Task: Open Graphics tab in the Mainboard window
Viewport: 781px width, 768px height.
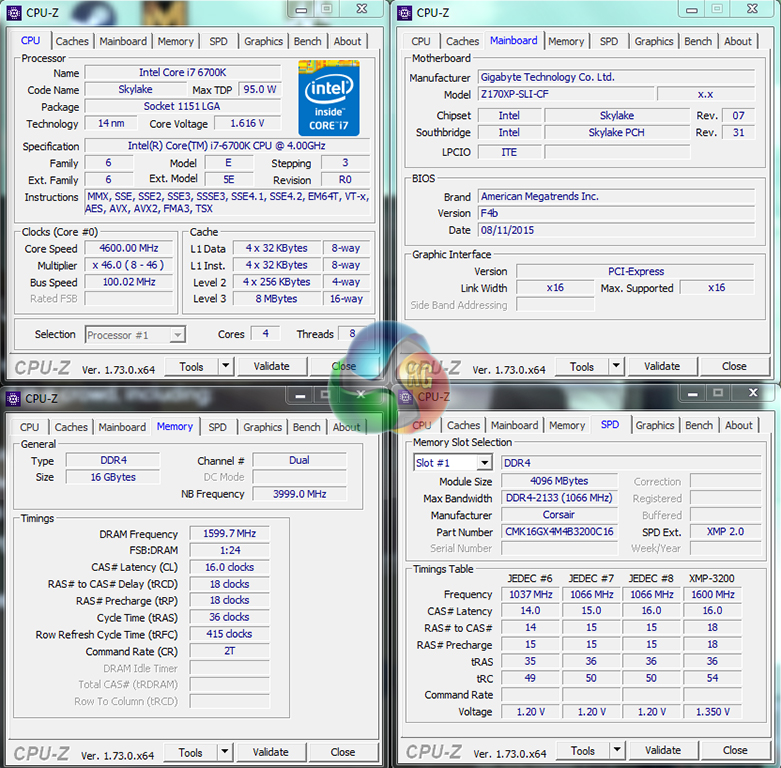Action: coord(653,42)
